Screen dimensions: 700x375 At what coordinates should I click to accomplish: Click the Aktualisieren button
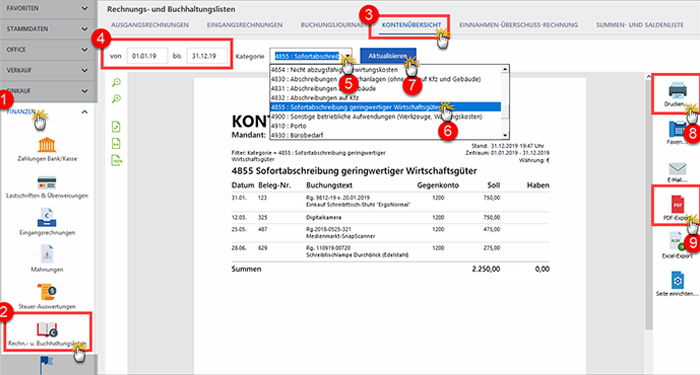pos(388,56)
